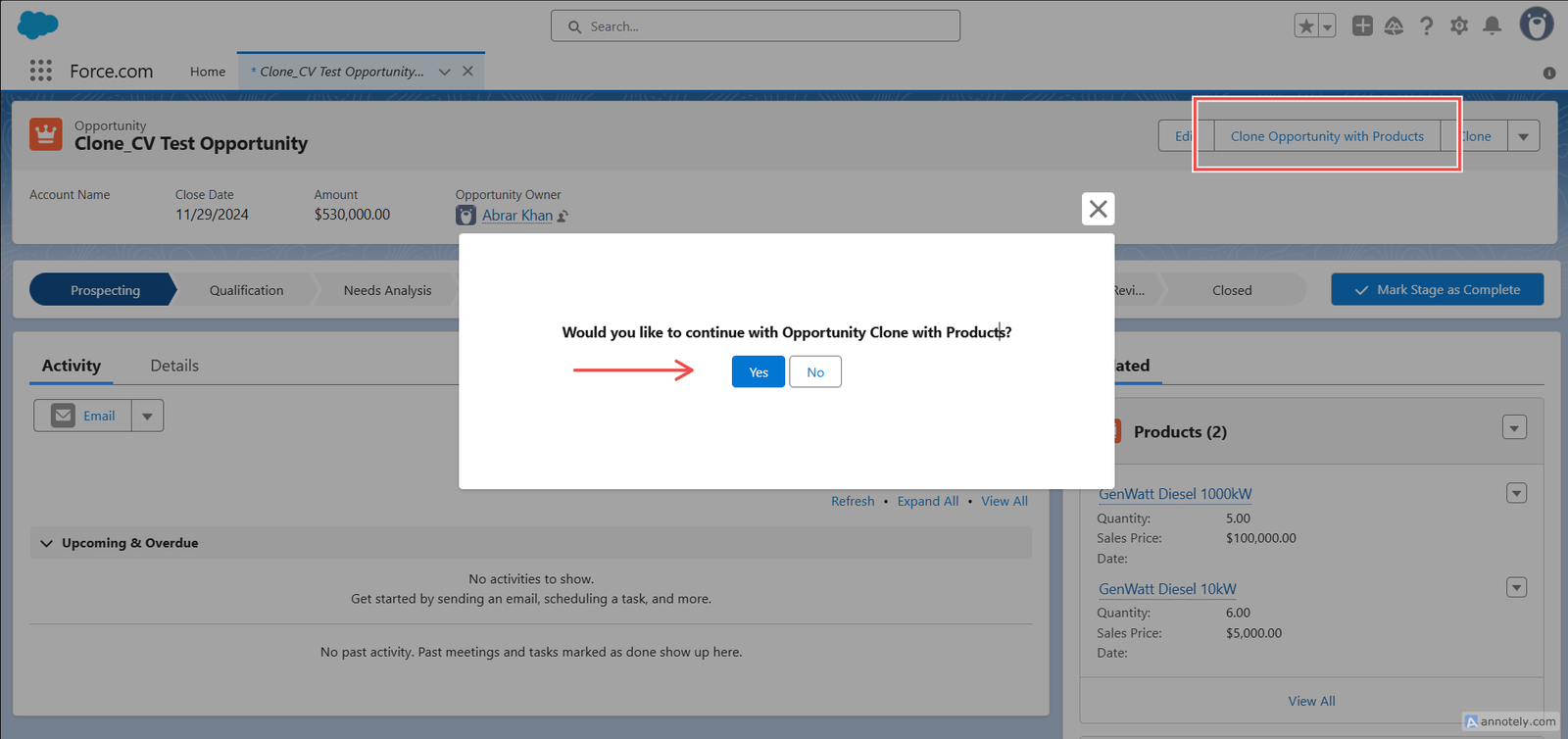Open the user profile avatar
This screenshot has height=739, width=1568.
[x=1536, y=24]
